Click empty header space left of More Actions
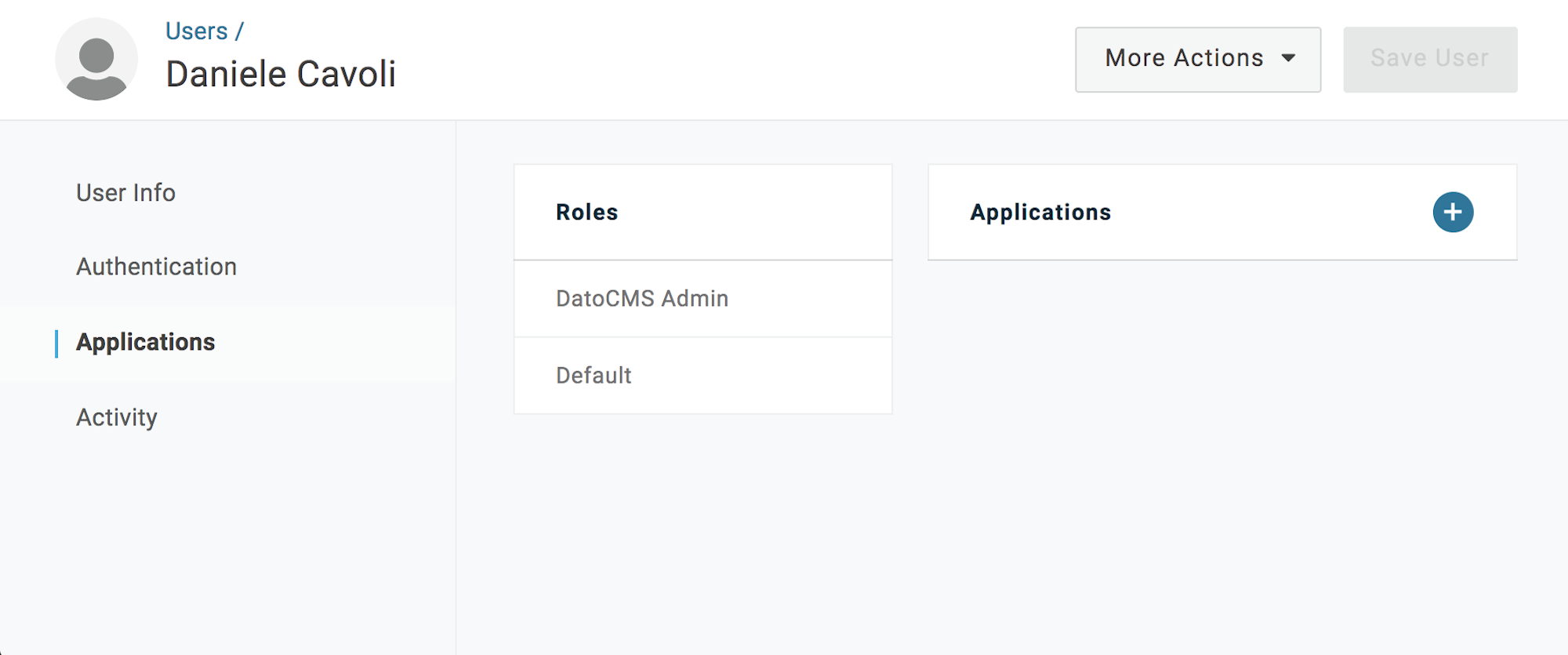Screen dimensions: 1568x655 pos(737,60)
